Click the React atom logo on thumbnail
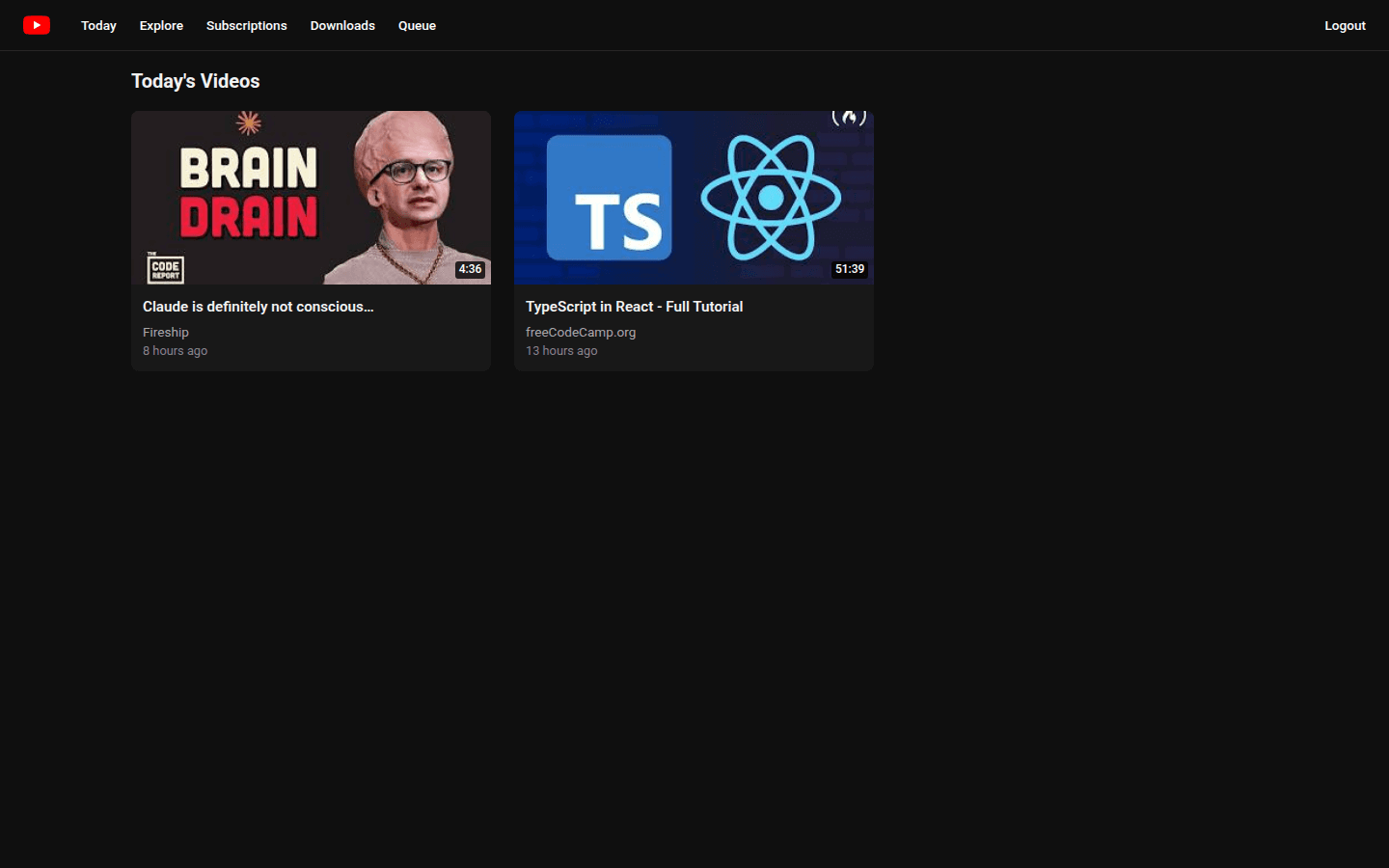 coord(771,198)
